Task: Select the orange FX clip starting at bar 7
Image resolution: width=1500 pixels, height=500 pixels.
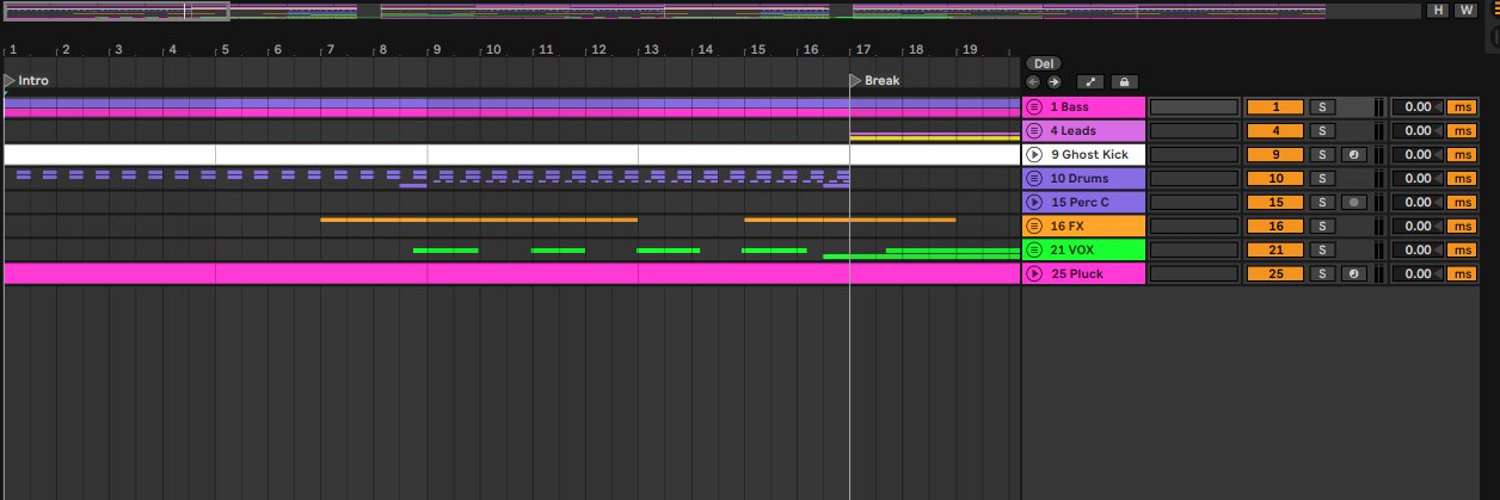Action: [x=478, y=219]
